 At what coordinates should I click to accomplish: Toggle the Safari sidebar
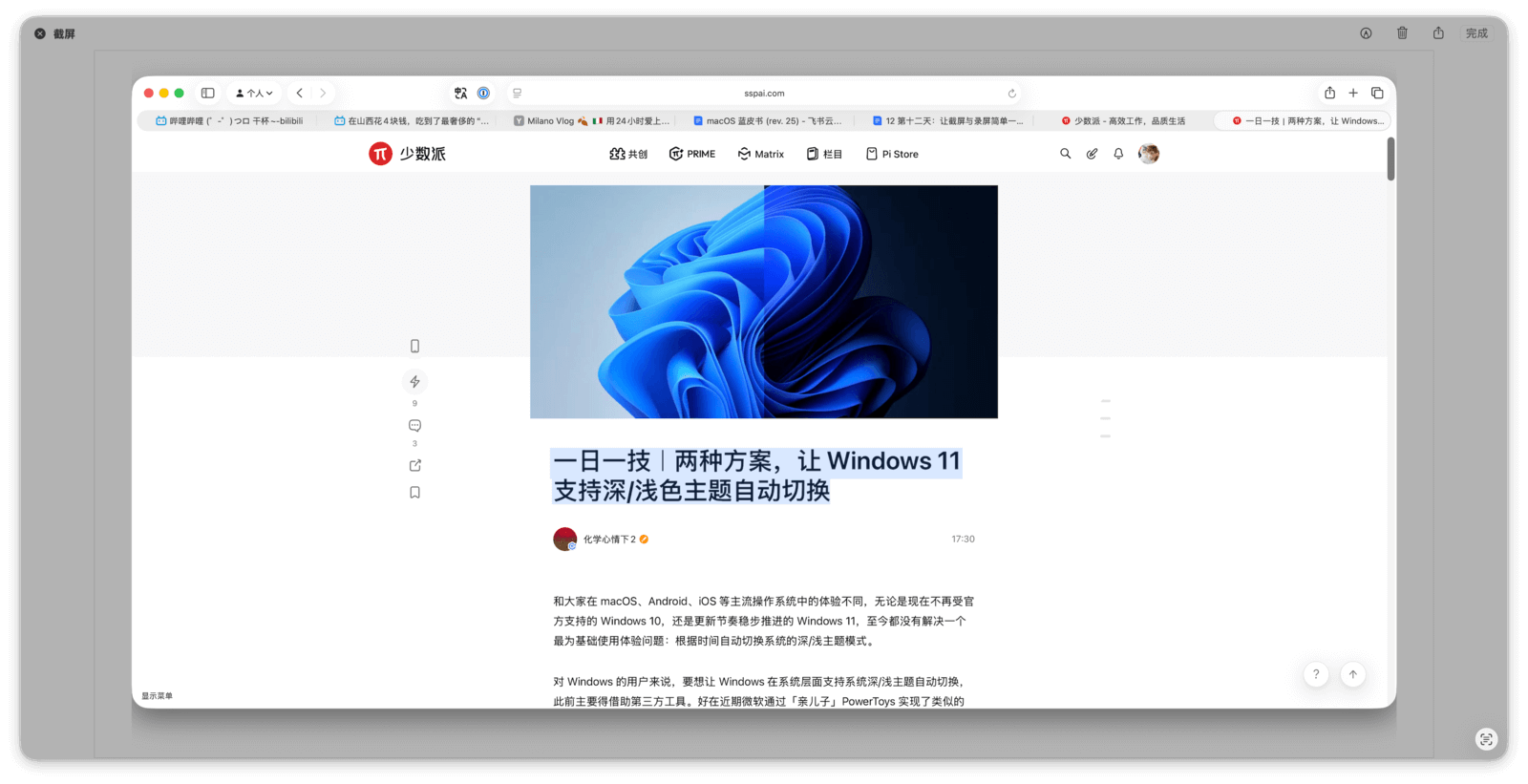[x=207, y=94]
